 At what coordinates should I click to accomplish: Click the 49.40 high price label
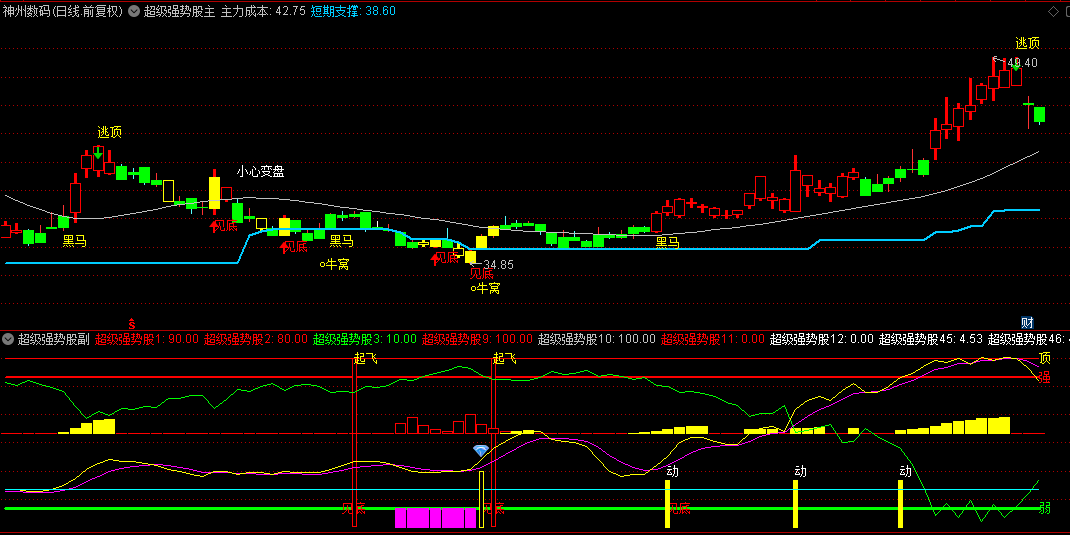point(1022,63)
